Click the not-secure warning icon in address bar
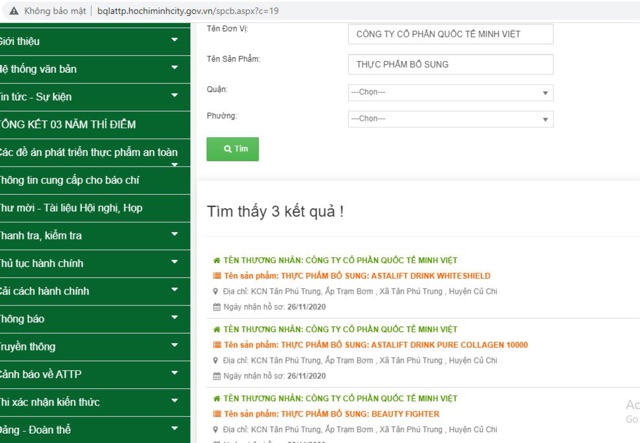 (x=14, y=11)
